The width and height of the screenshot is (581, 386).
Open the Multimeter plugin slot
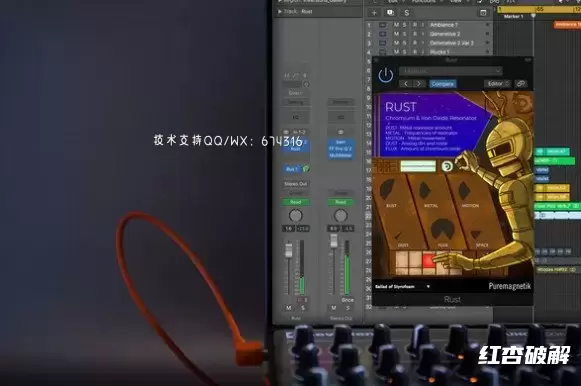(341, 156)
